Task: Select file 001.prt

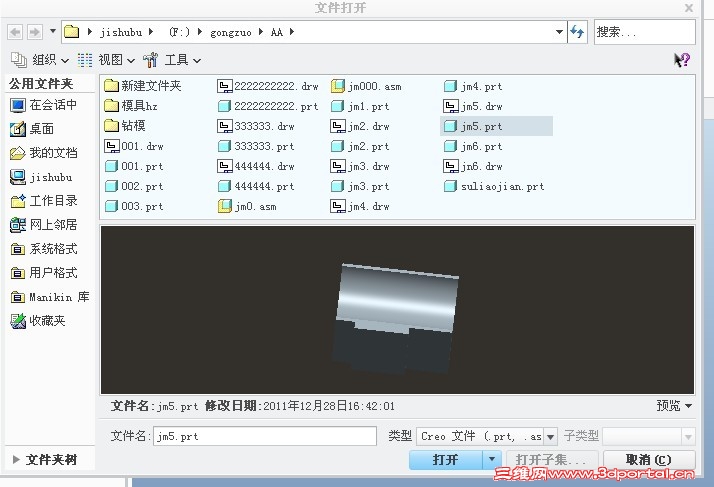Action: [x=134, y=166]
